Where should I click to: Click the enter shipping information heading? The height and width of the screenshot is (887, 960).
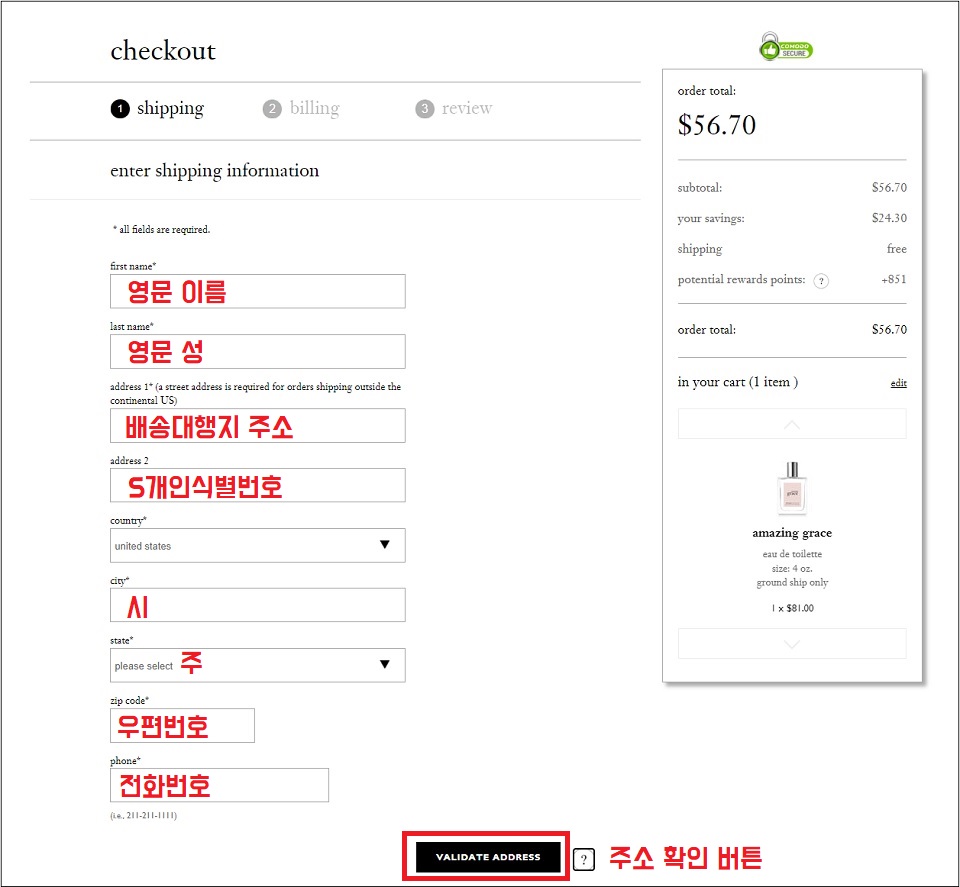214,171
